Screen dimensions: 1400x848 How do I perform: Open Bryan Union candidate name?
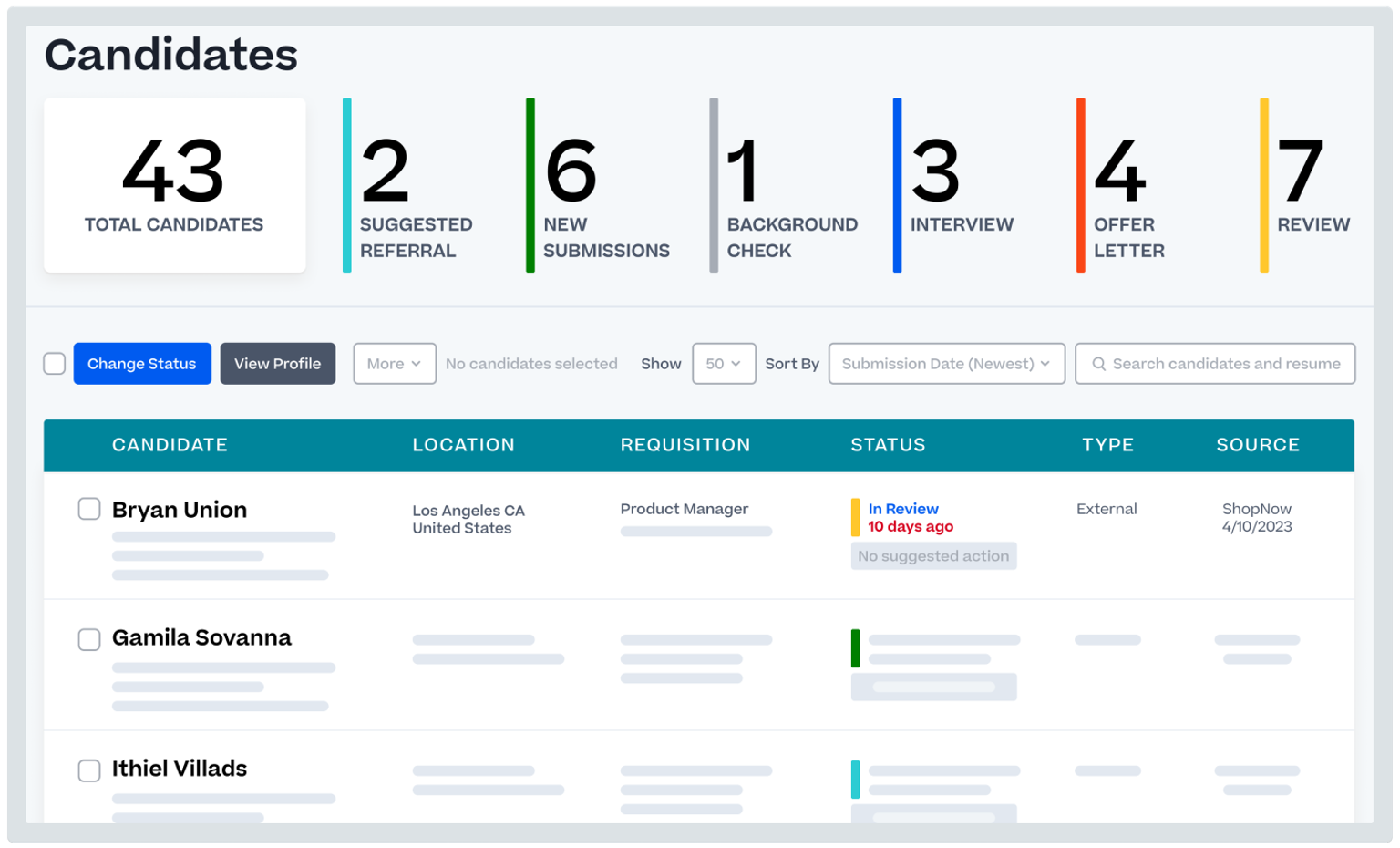(180, 510)
